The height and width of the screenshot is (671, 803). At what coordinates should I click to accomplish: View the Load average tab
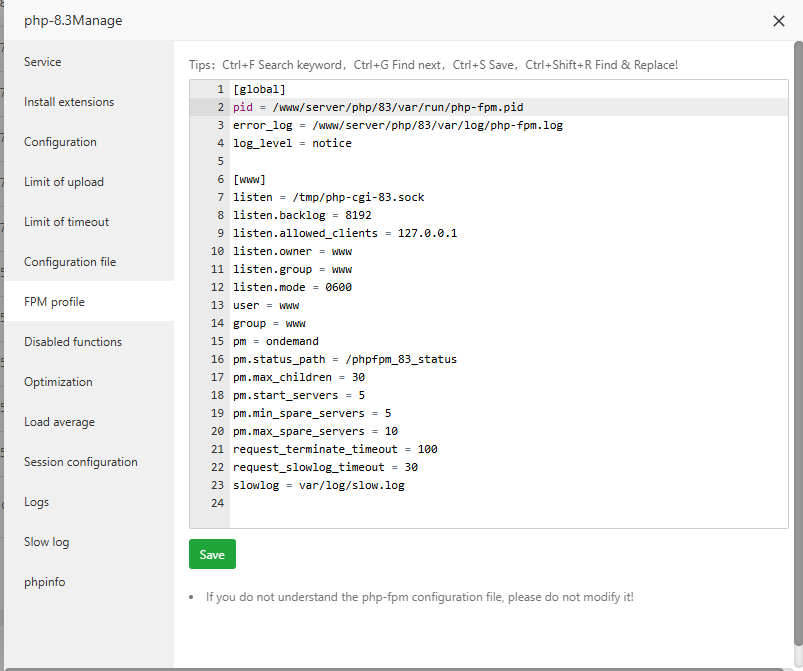pyautogui.click(x=59, y=422)
